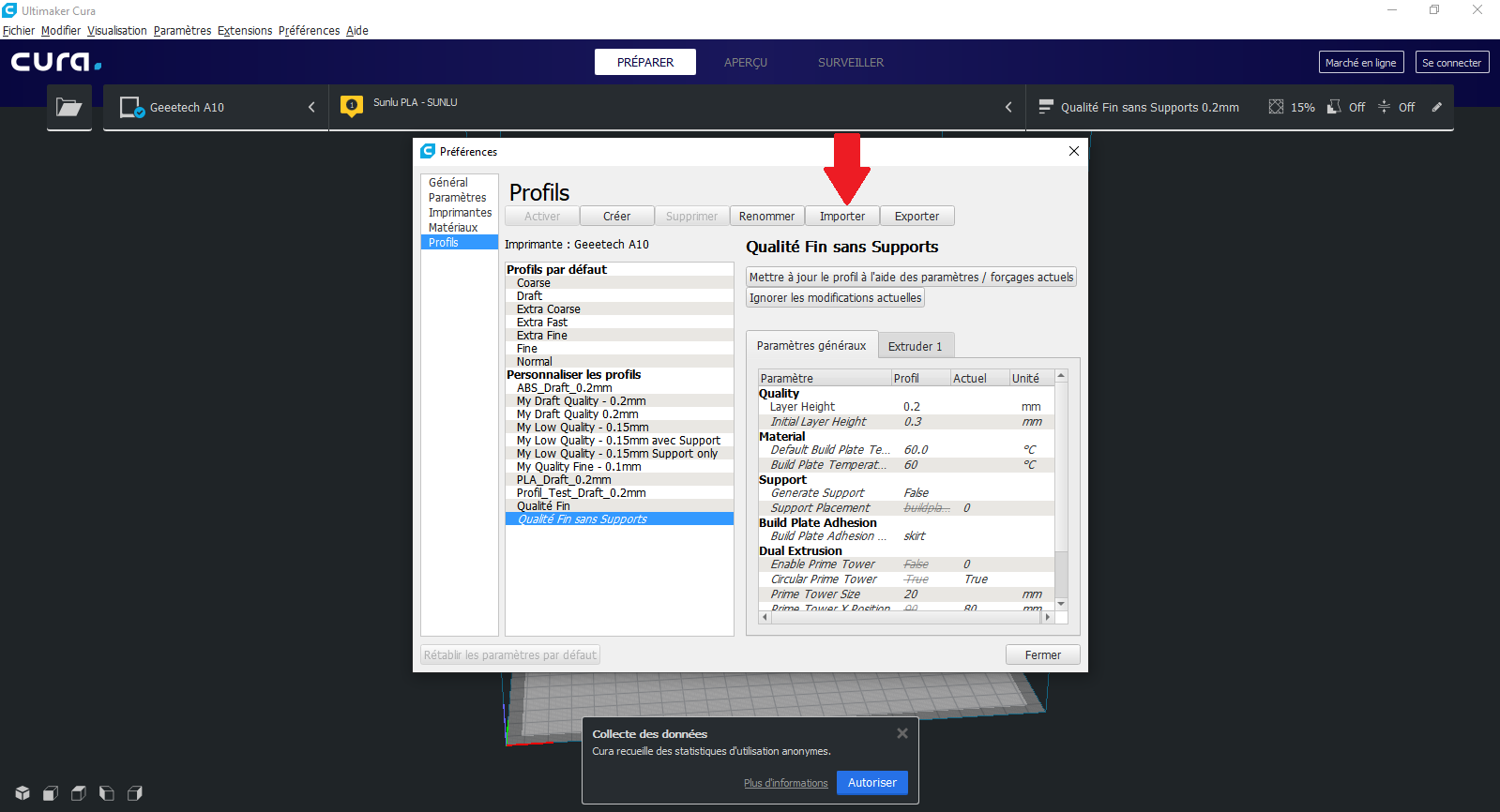The width and height of the screenshot is (1500, 812).
Task: Go to the APERÇU stage
Action: click(x=746, y=62)
